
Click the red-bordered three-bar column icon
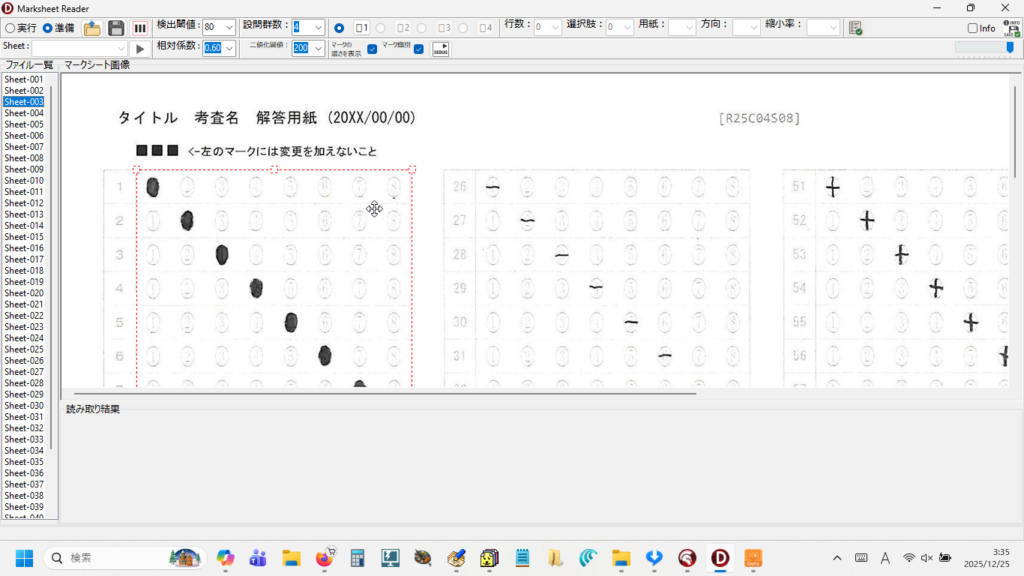(141, 28)
